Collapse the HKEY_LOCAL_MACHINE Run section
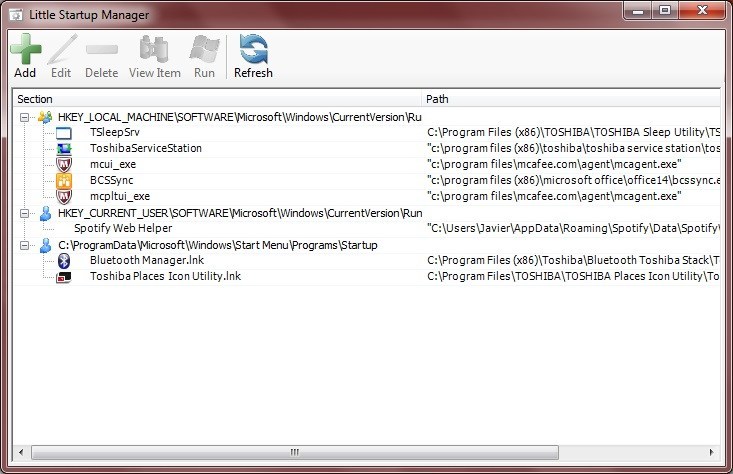 [24, 117]
